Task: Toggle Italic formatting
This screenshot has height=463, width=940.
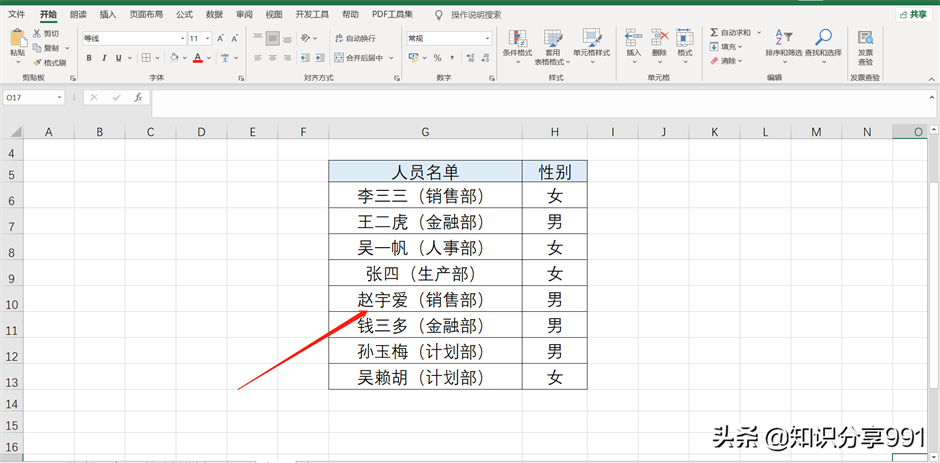Action: pos(104,58)
